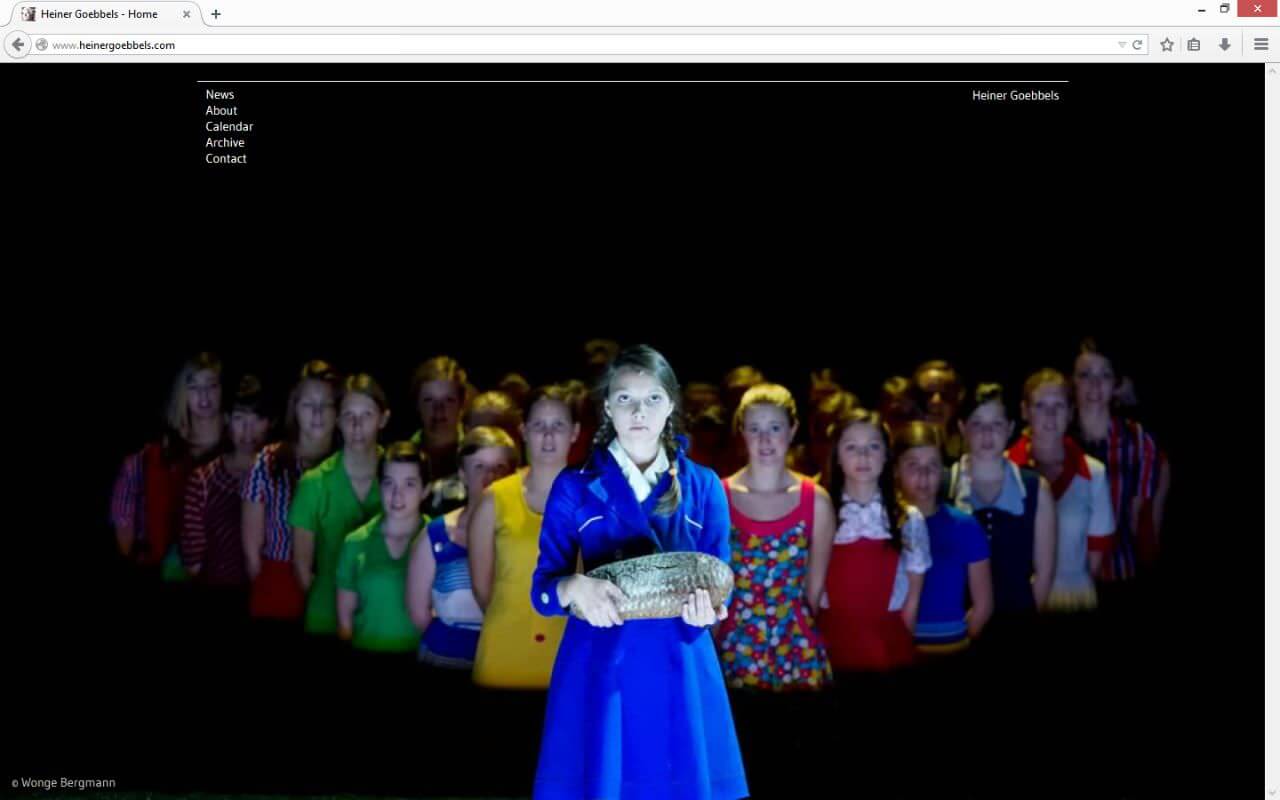This screenshot has height=800, width=1280.
Task: Close the Heiner Goebbels - Home tab
Action: 186,14
